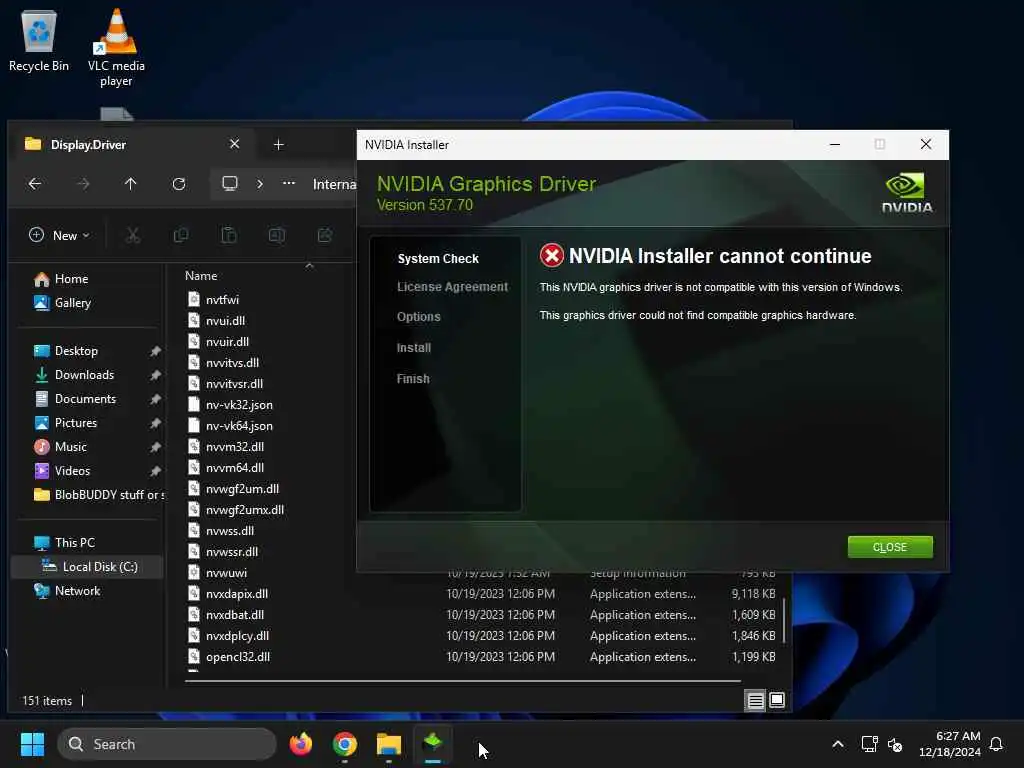Sort files by the Name column header
This screenshot has width=1024, height=768.
coord(200,276)
